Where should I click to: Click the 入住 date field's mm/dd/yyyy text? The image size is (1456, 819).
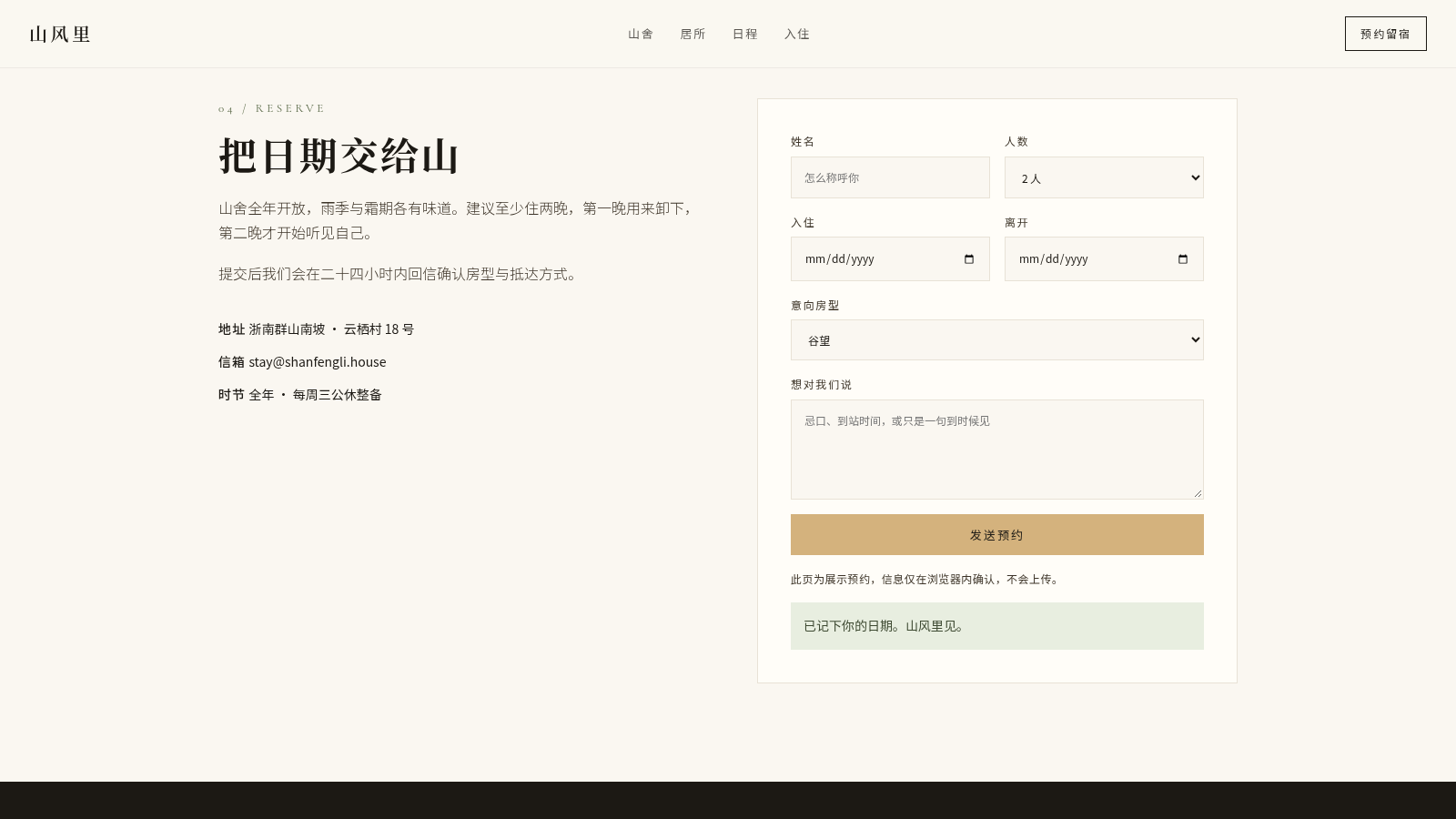[x=840, y=259]
